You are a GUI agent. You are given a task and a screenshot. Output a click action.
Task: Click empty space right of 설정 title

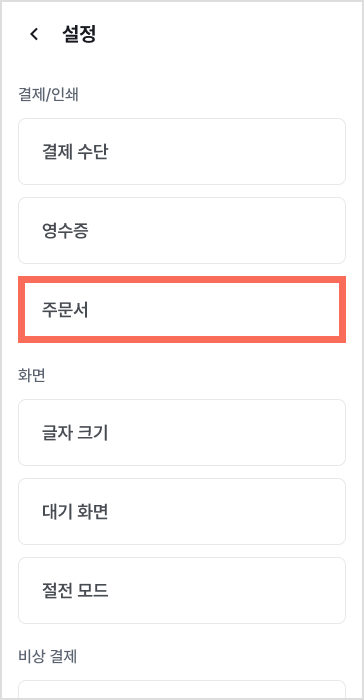pyautogui.click(x=223, y=34)
